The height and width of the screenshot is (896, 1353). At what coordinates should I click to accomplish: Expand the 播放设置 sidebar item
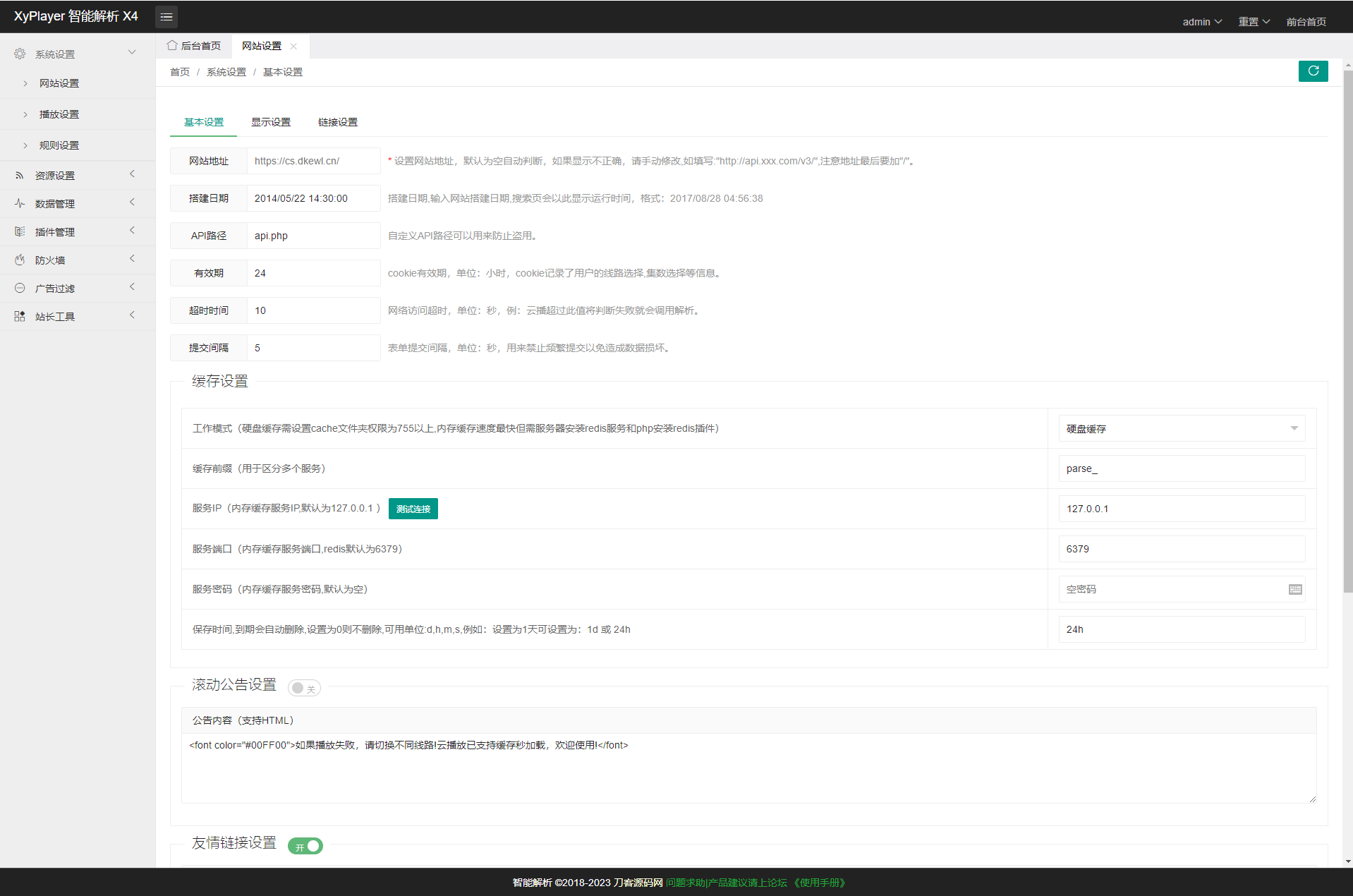[59, 114]
